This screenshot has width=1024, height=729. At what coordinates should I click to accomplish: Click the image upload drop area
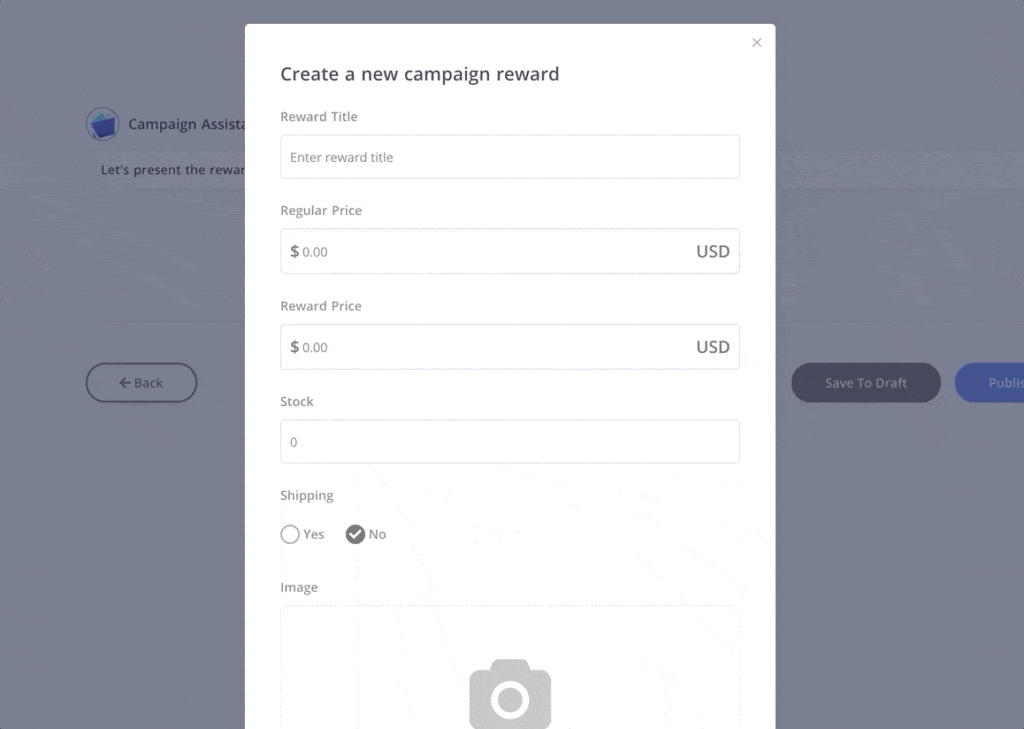pyautogui.click(x=510, y=667)
